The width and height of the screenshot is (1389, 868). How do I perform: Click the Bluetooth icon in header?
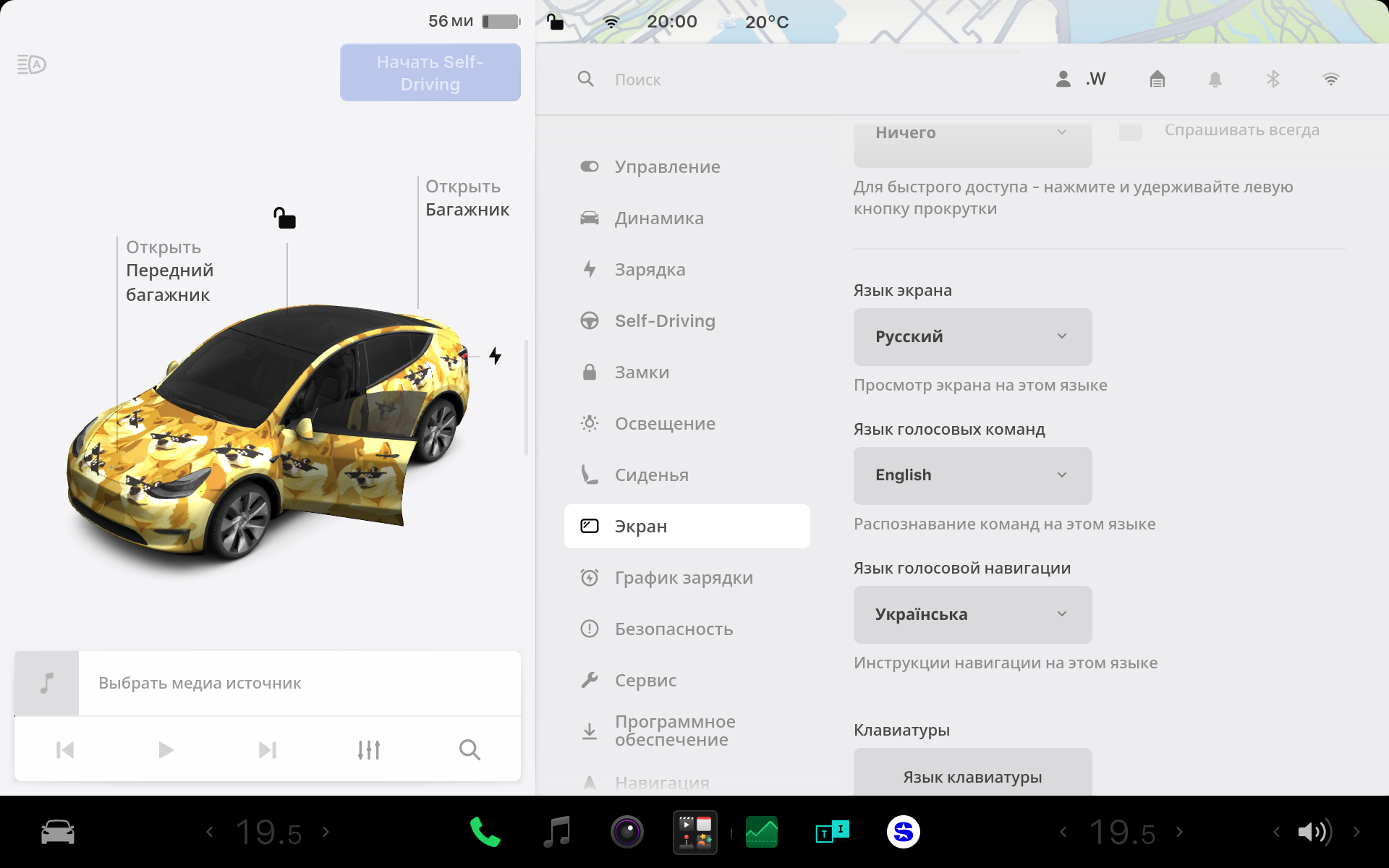[x=1273, y=79]
